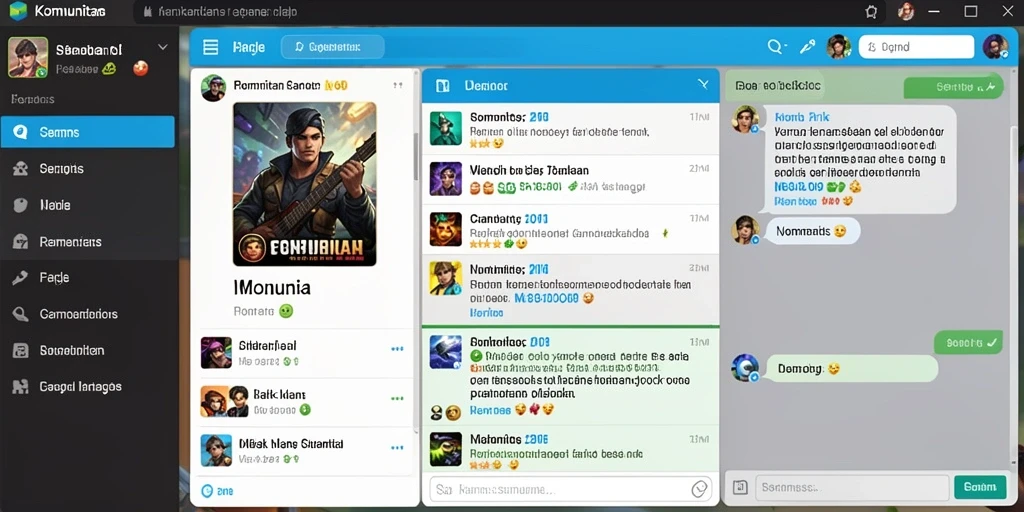Click the chat message input at bottom right

pyautogui.click(x=852, y=487)
